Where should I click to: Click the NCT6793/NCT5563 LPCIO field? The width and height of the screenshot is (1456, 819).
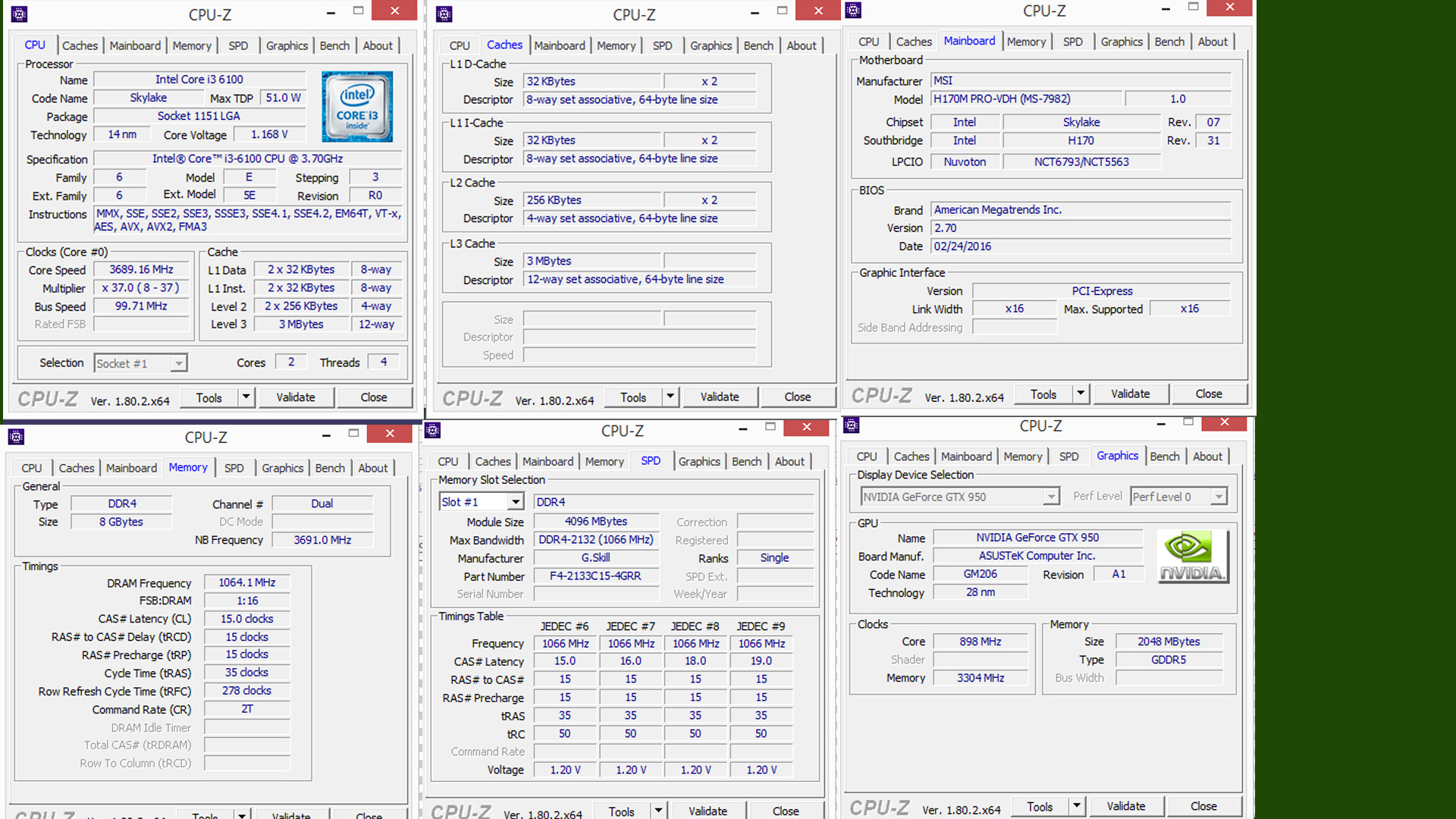[1081, 162]
